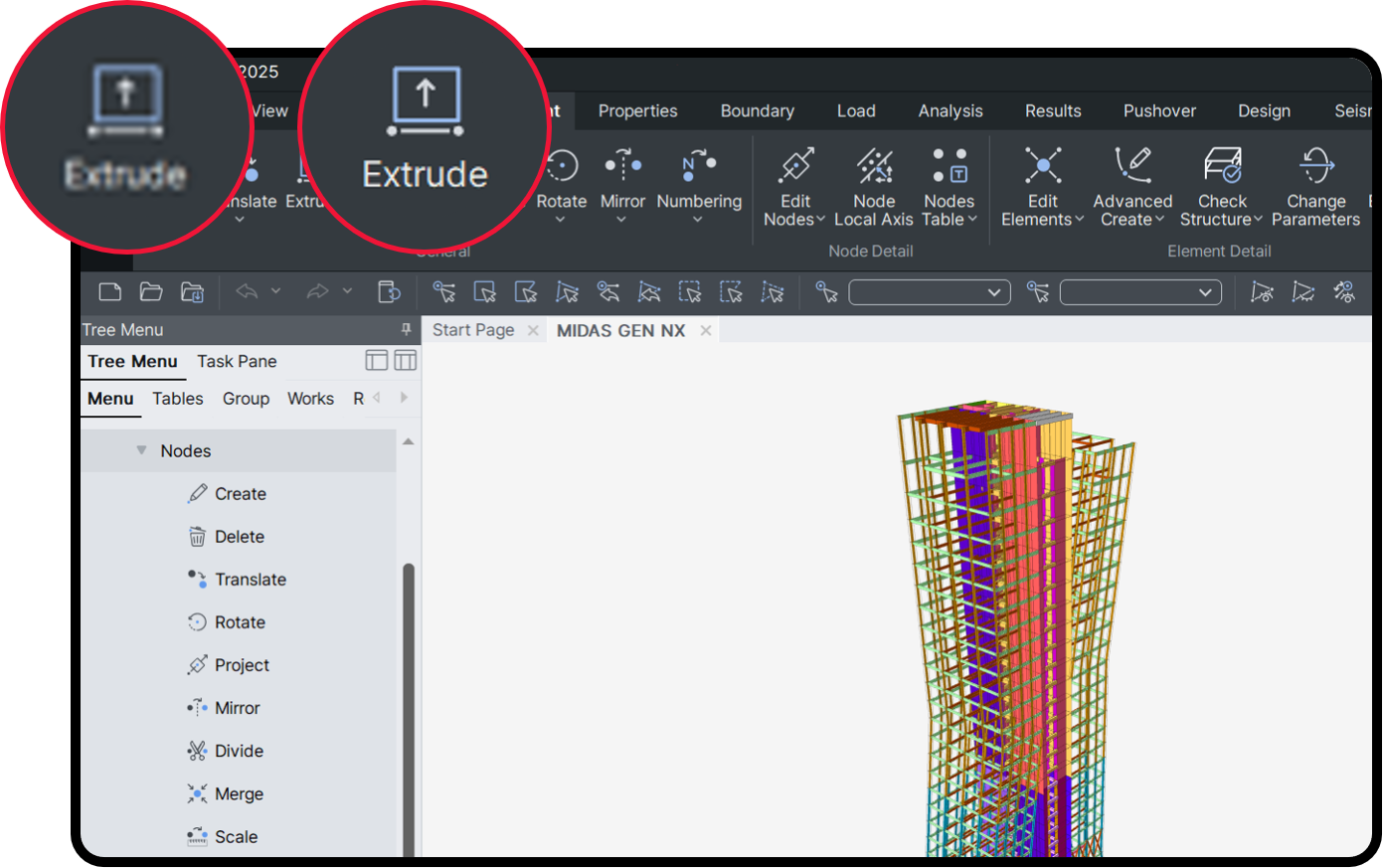This screenshot has width=1383, height=868.
Task: Click the 3D building model in viewport
Action: click(x=1014, y=628)
